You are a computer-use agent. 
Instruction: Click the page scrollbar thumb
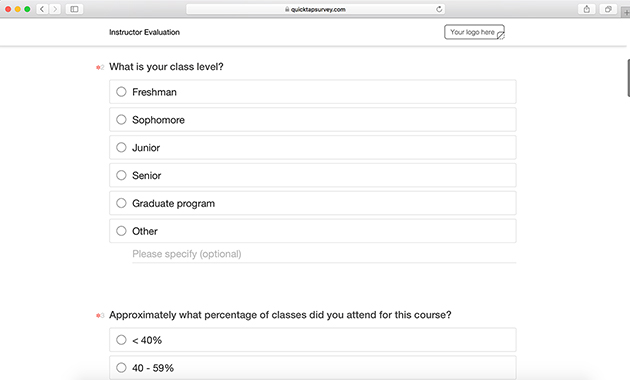(x=628, y=78)
